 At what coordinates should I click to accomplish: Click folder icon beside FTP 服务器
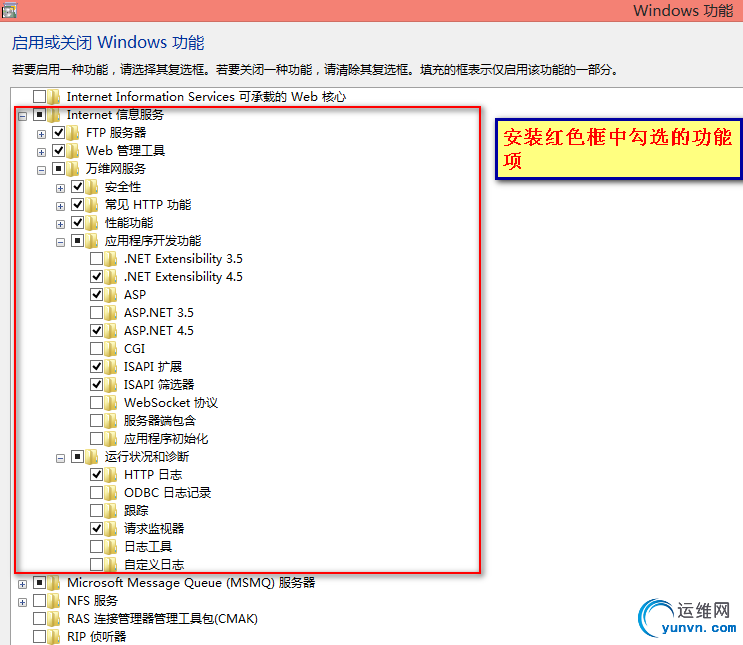tap(72, 133)
